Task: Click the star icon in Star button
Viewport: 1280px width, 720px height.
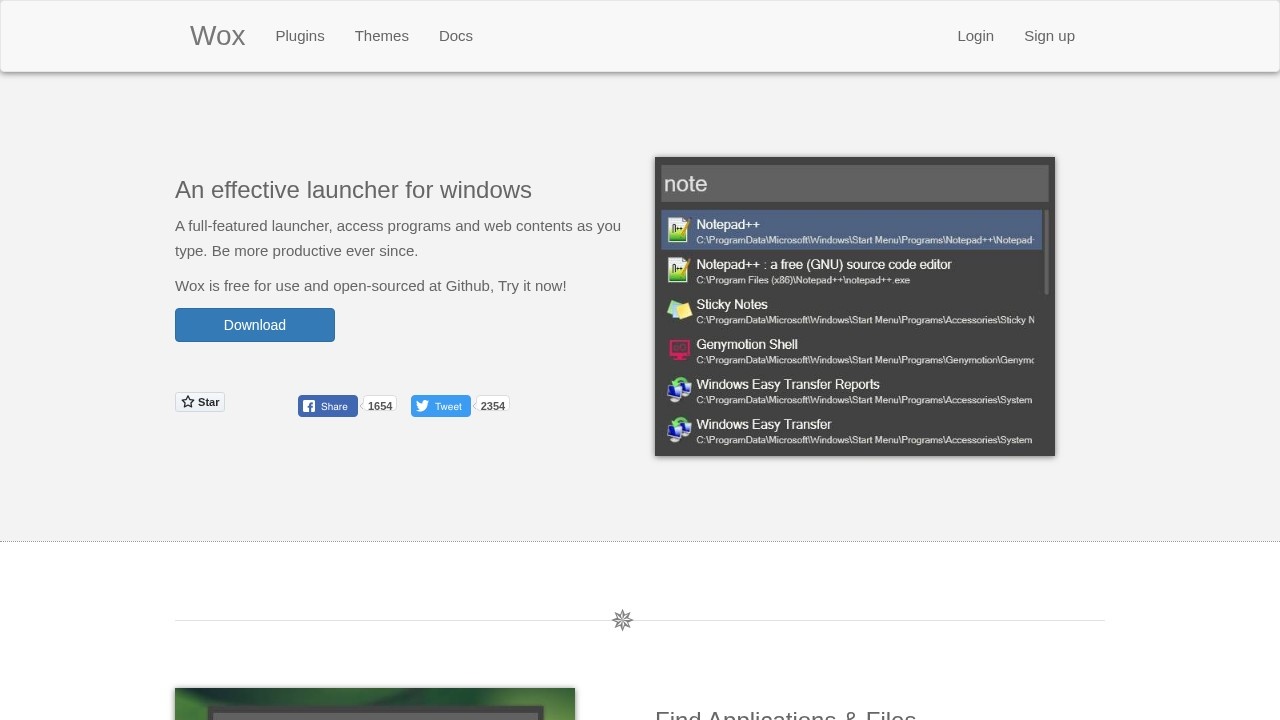Action: (x=188, y=402)
